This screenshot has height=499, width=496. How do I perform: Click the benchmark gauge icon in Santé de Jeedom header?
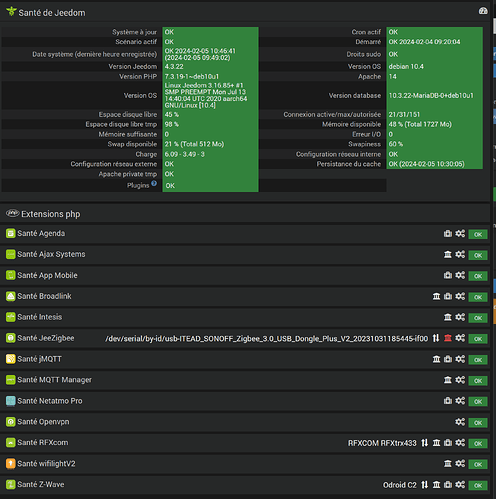483,11
